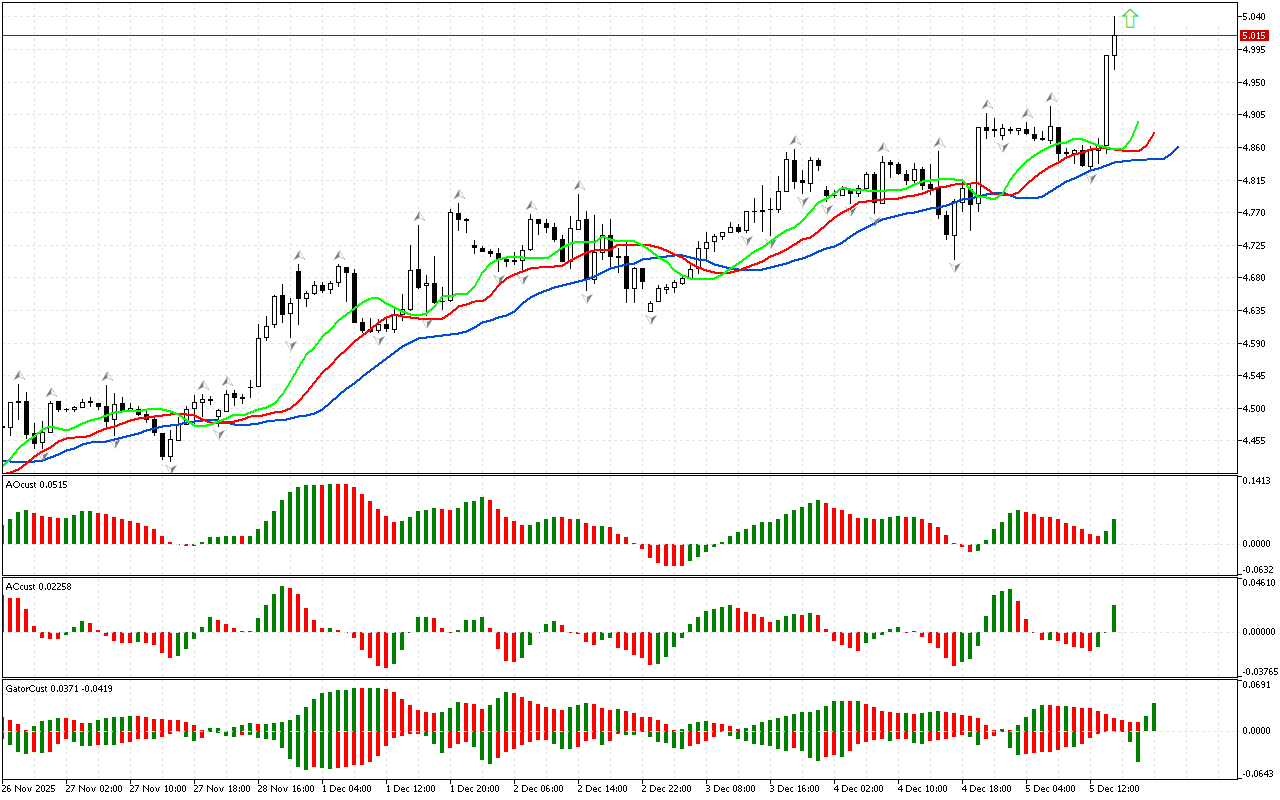Click the last green bar in ACcust histogram
The height and width of the screenshot is (800, 1280).
[x=1114, y=618]
